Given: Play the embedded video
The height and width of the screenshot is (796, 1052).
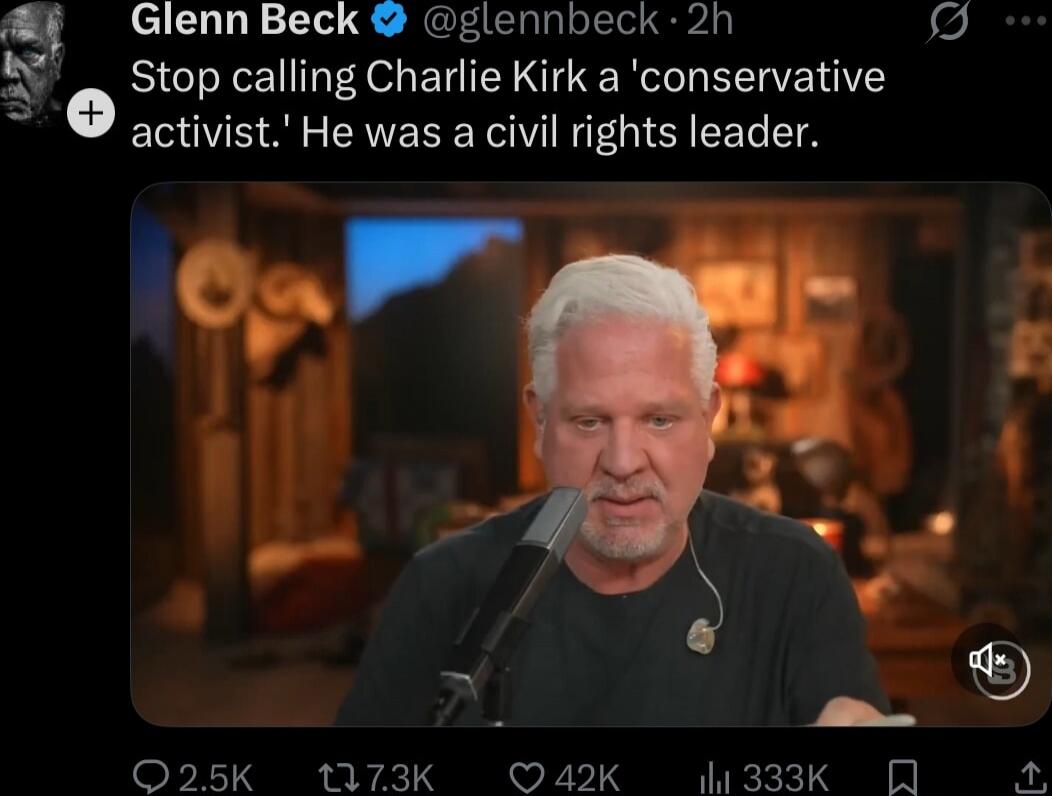Looking at the screenshot, I should (x=591, y=454).
